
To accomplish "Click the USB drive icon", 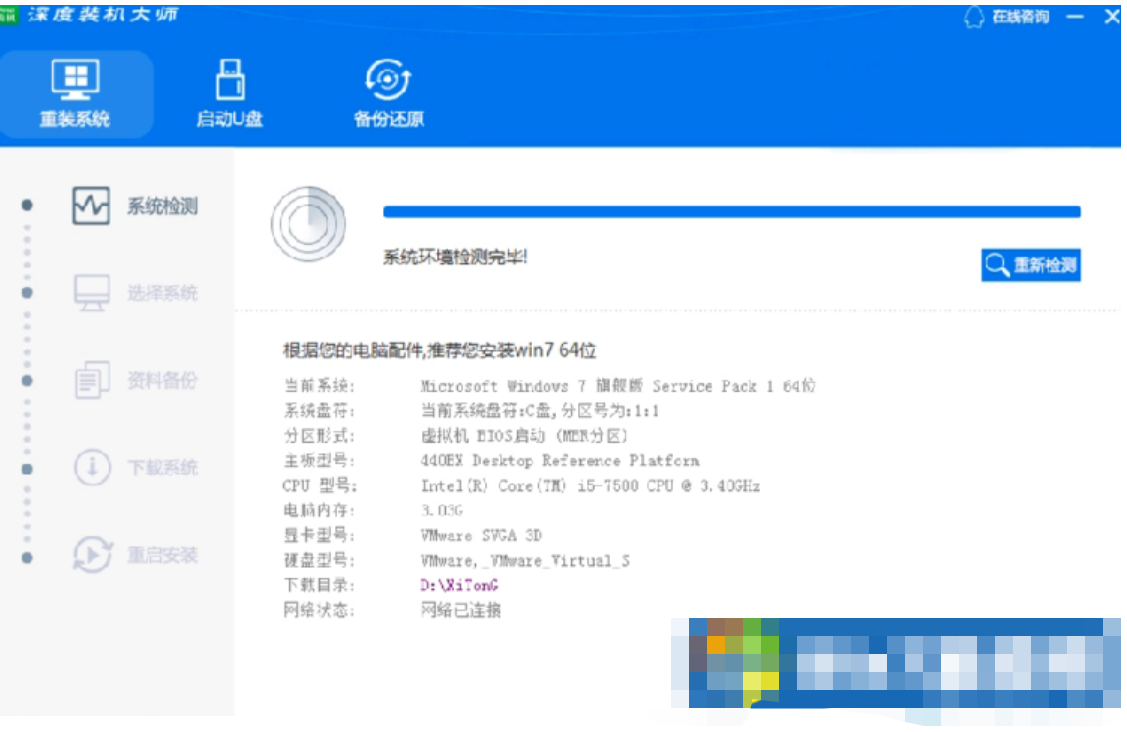I will tap(230, 79).
